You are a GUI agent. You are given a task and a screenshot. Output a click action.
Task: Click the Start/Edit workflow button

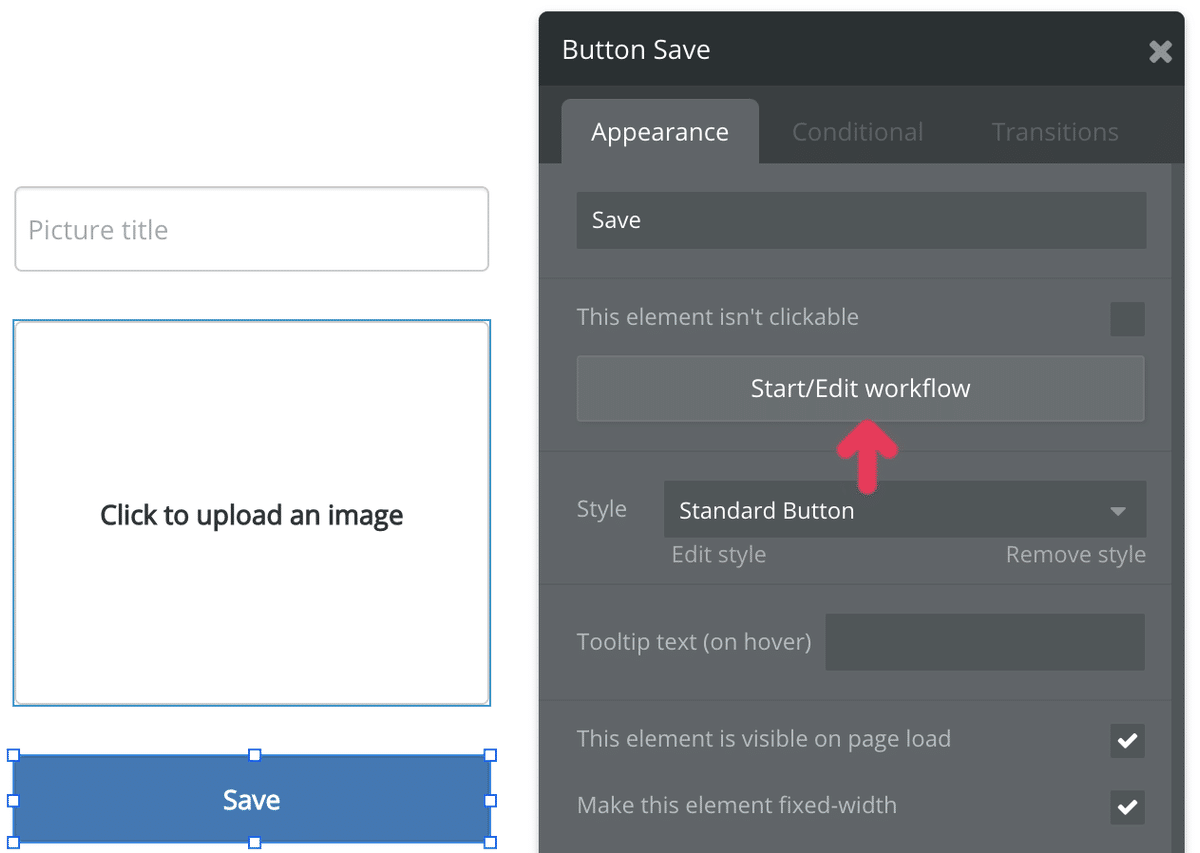tap(860, 388)
